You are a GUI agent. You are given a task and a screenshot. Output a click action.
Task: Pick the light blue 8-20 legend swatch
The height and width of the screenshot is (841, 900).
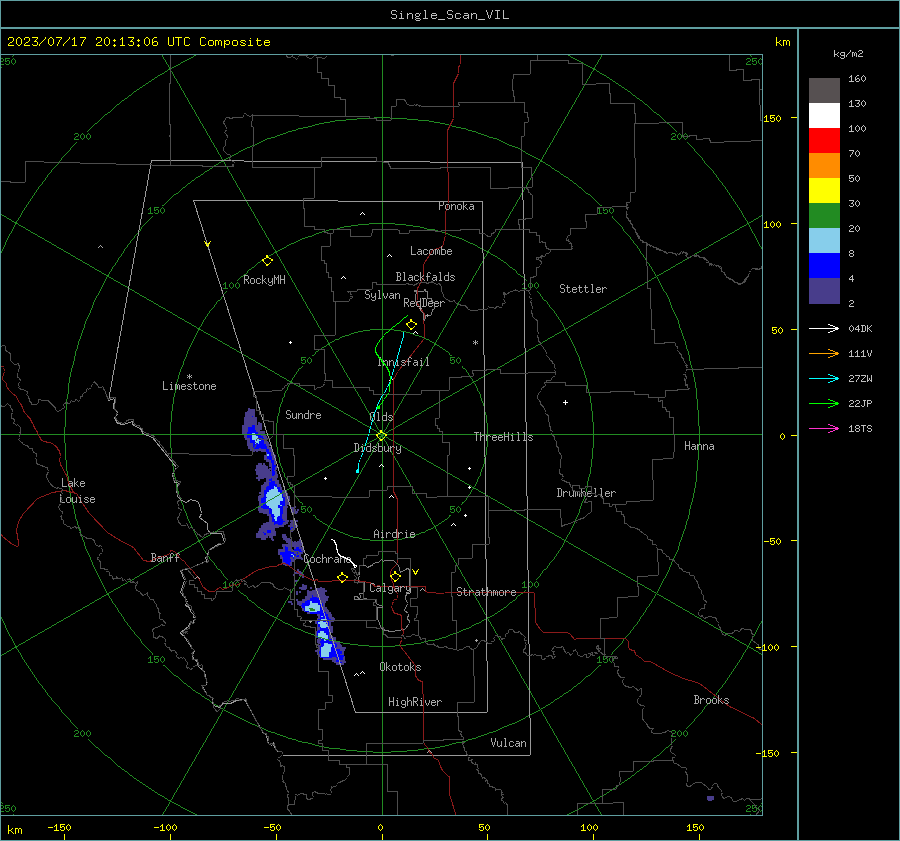(824, 241)
